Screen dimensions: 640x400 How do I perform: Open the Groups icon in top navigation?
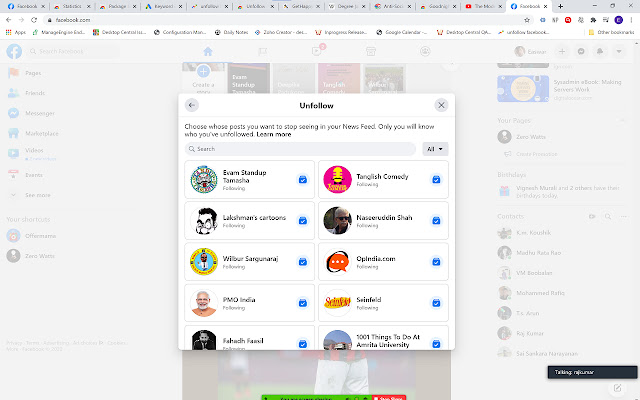[425, 51]
